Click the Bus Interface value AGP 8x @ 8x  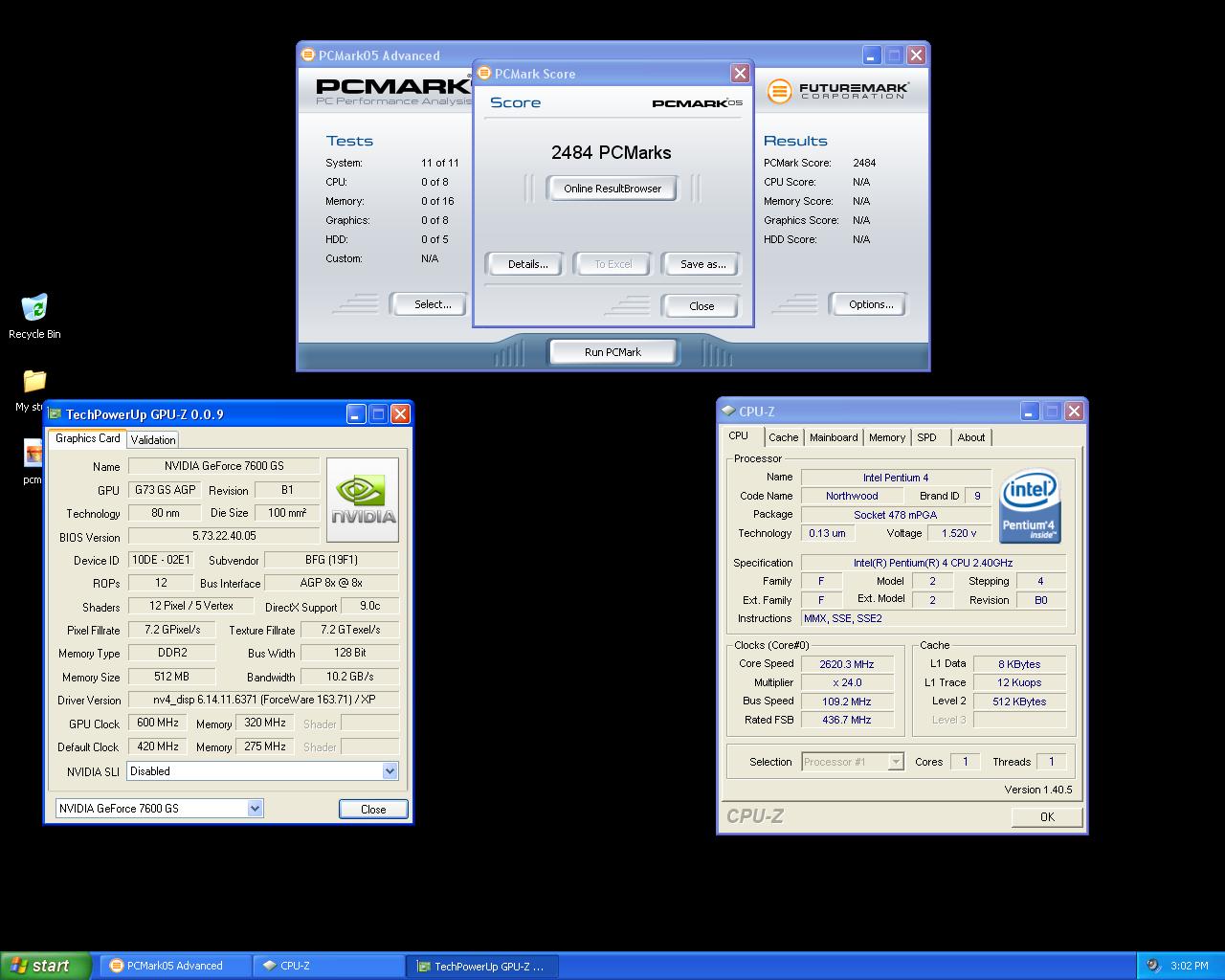[x=331, y=583]
